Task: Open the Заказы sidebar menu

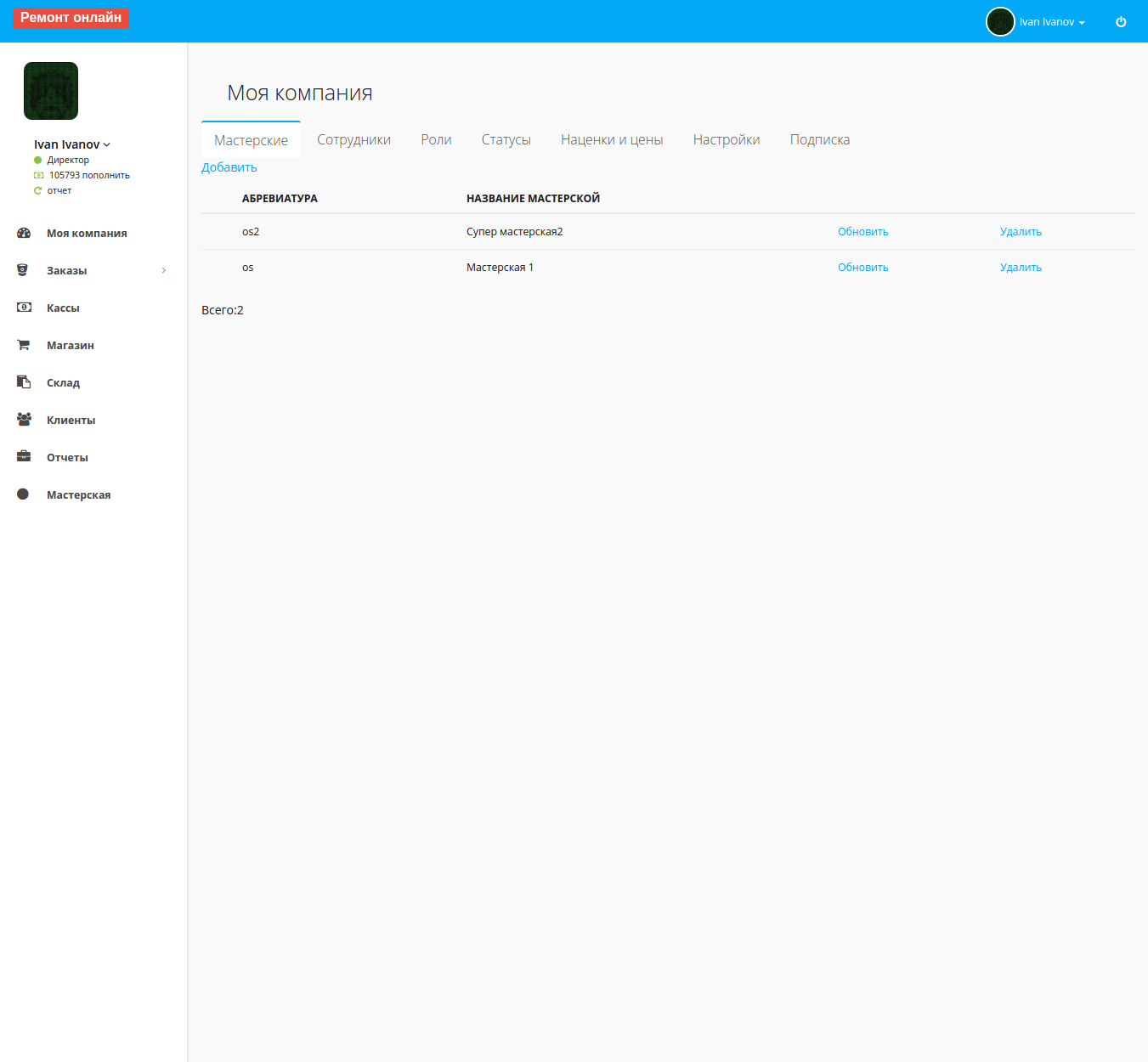Action: (67, 270)
